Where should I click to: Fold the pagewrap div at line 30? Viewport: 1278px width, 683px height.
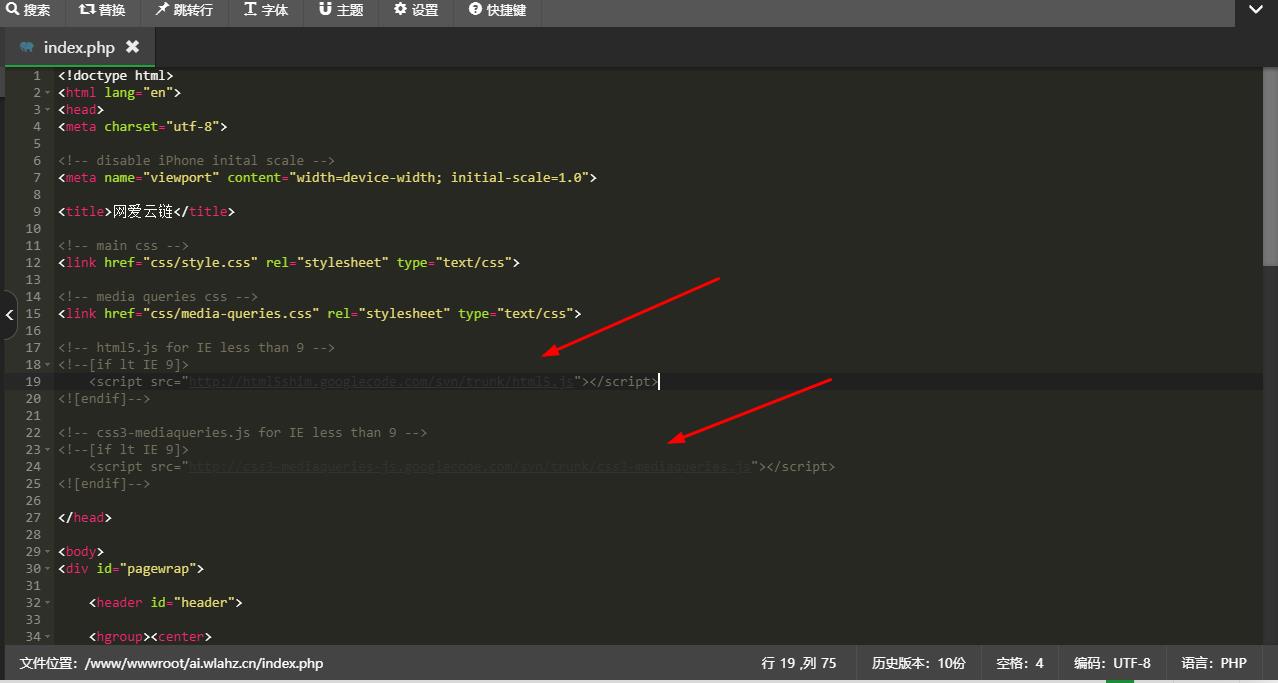(49, 569)
